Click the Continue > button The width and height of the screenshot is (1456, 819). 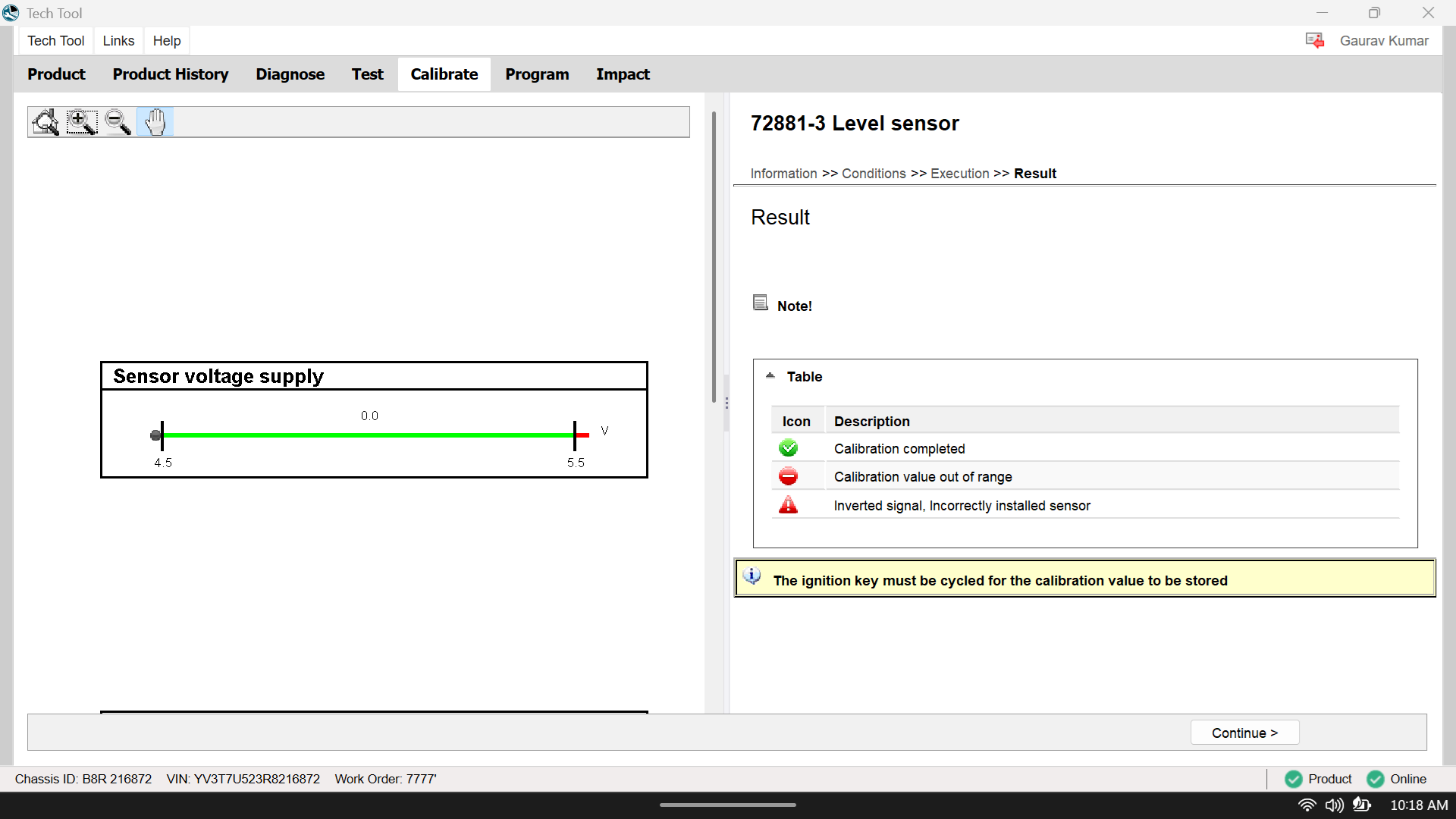[1245, 733]
